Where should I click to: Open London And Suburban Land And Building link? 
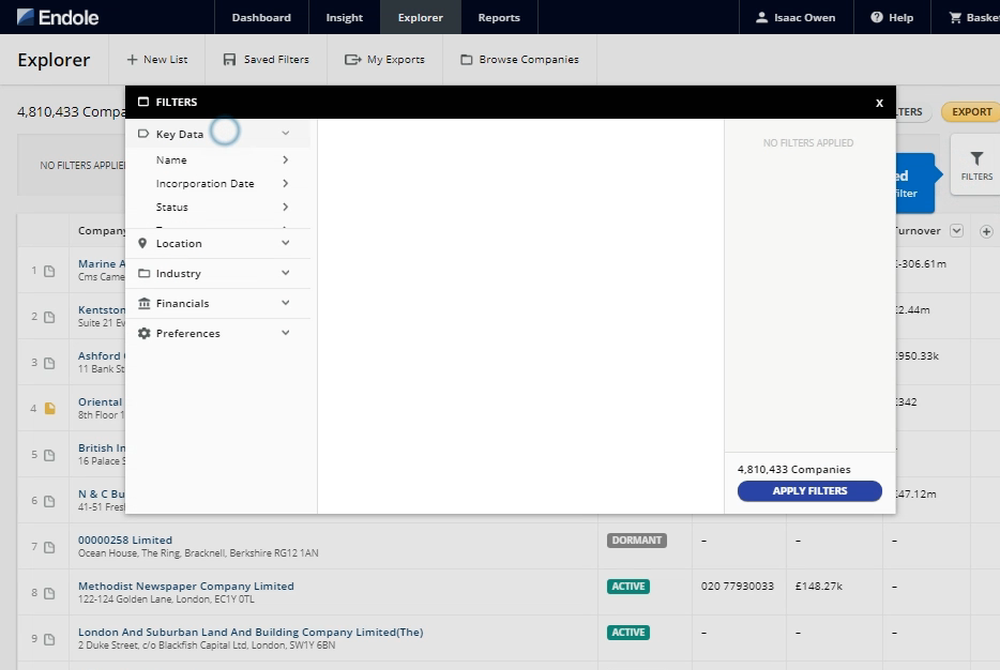point(251,632)
